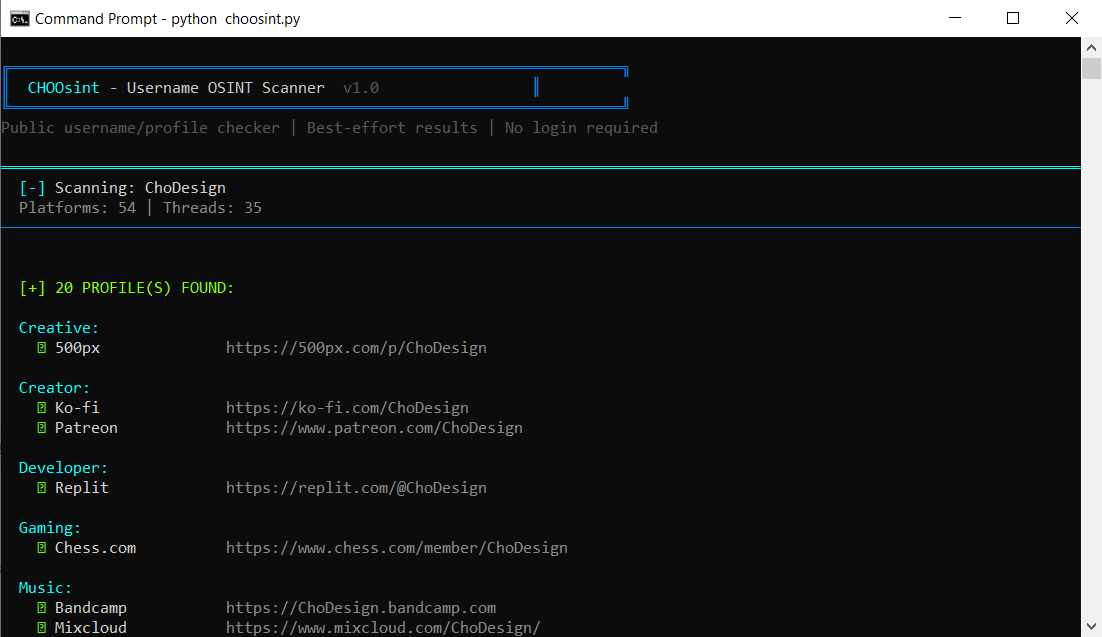Click the glyph icon beside Patreon
The image size is (1102, 637).
pyautogui.click(x=41, y=427)
